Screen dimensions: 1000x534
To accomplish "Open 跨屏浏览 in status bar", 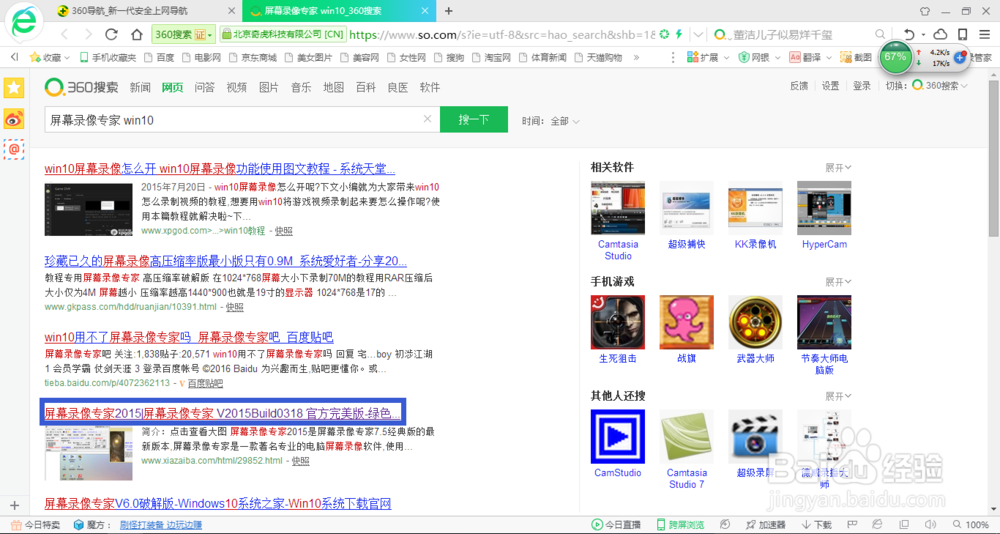I will [680, 524].
